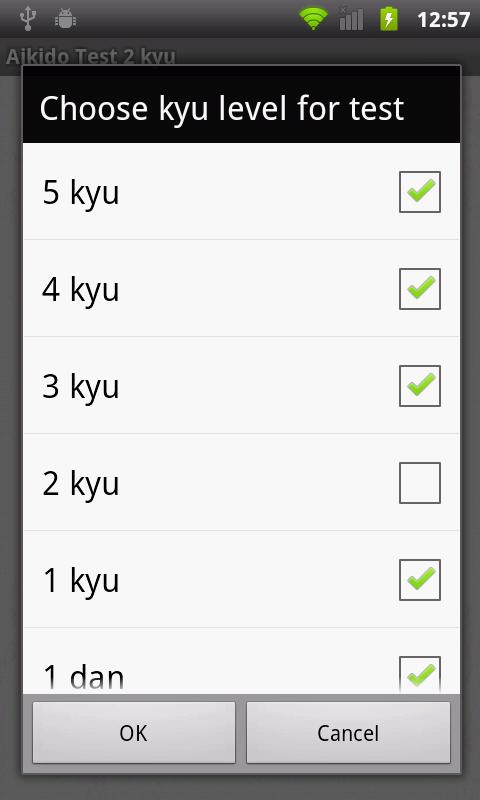Select the 5 kyu list row label
Screen dimensions: 480x800
pos(81,194)
